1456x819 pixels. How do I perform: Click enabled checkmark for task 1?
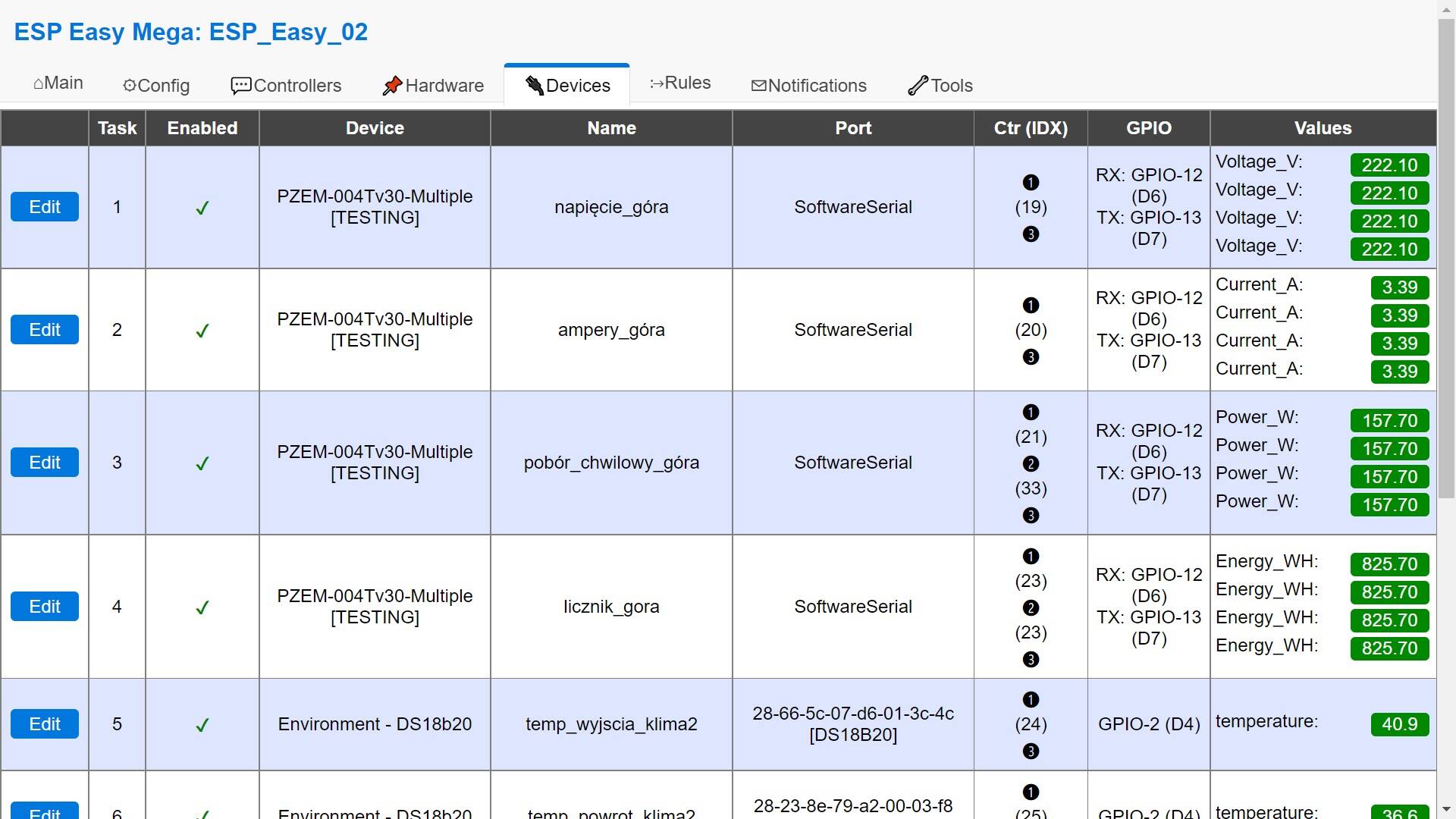tap(202, 208)
